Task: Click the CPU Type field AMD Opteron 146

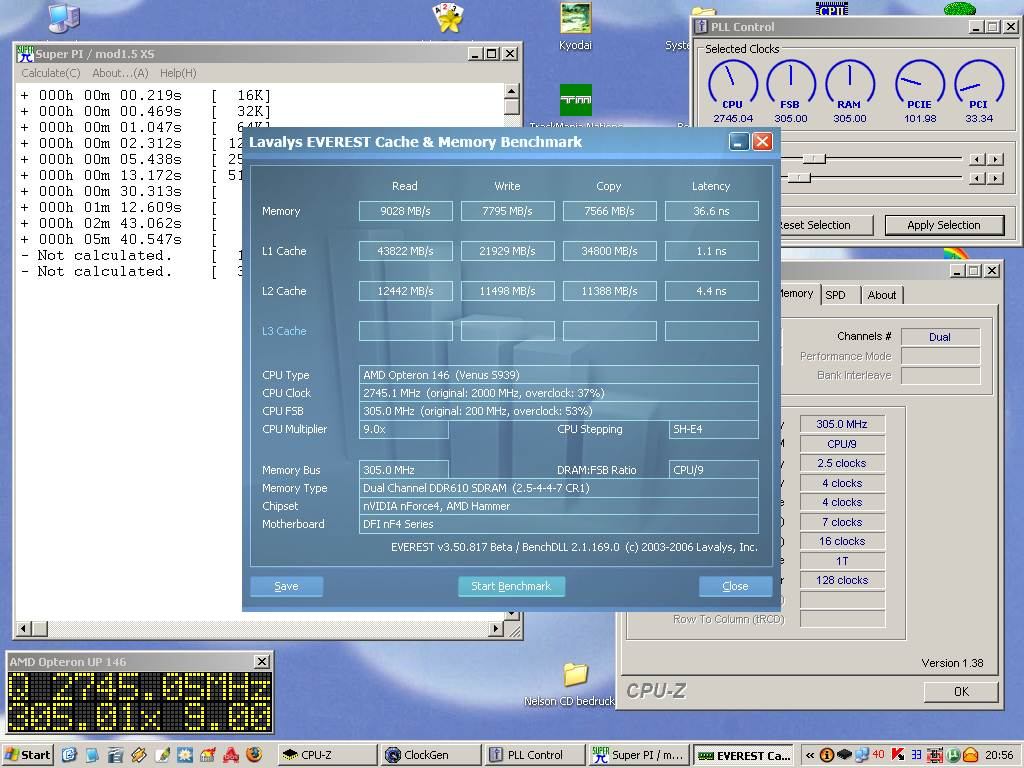Action: click(x=558, y=375)
